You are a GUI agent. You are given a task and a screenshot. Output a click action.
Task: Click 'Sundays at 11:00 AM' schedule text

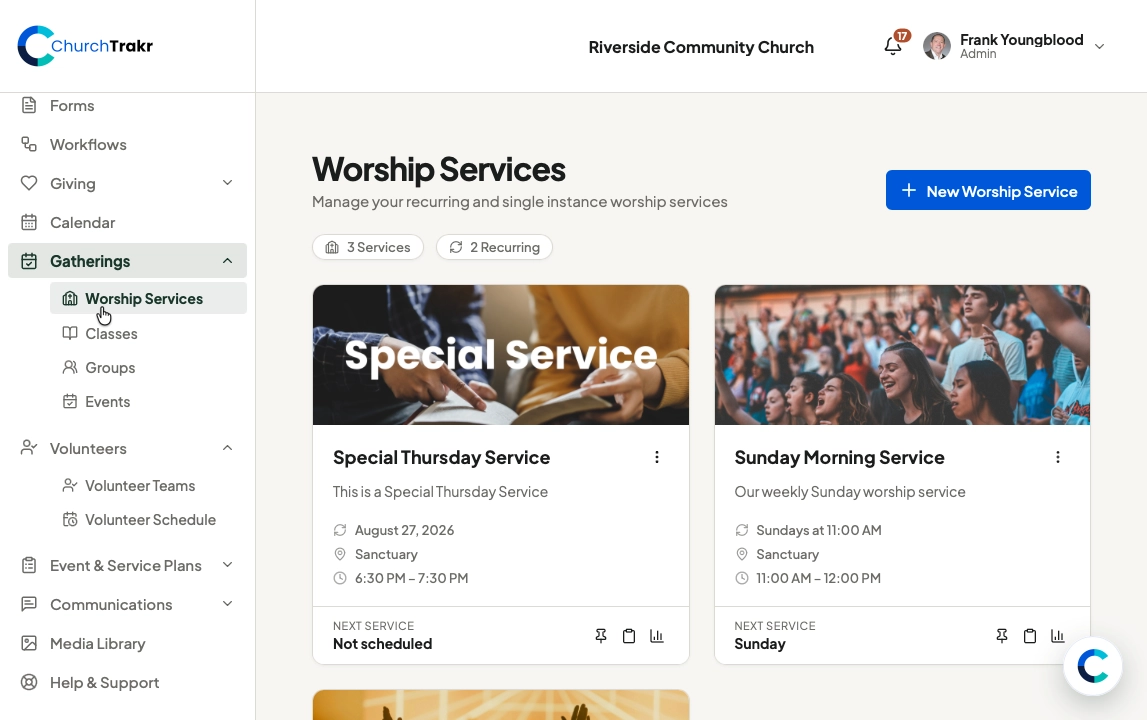819,530
